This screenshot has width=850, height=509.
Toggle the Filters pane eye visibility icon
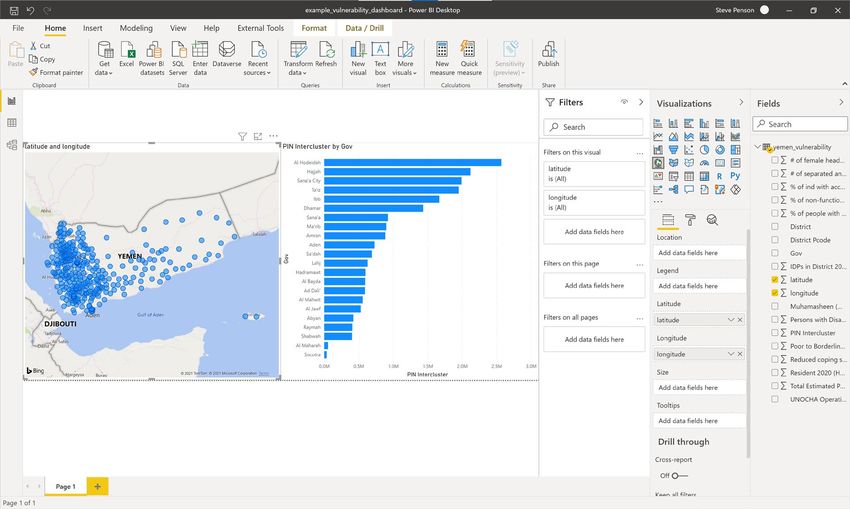click(x=624, y=102)
